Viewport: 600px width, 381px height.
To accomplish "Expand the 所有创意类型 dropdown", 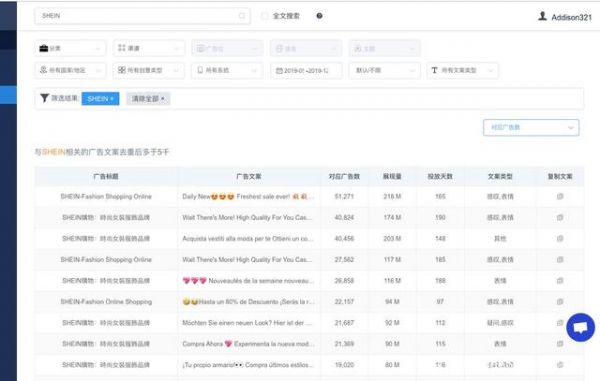I will pyautogui.click(x=149, y=70).
